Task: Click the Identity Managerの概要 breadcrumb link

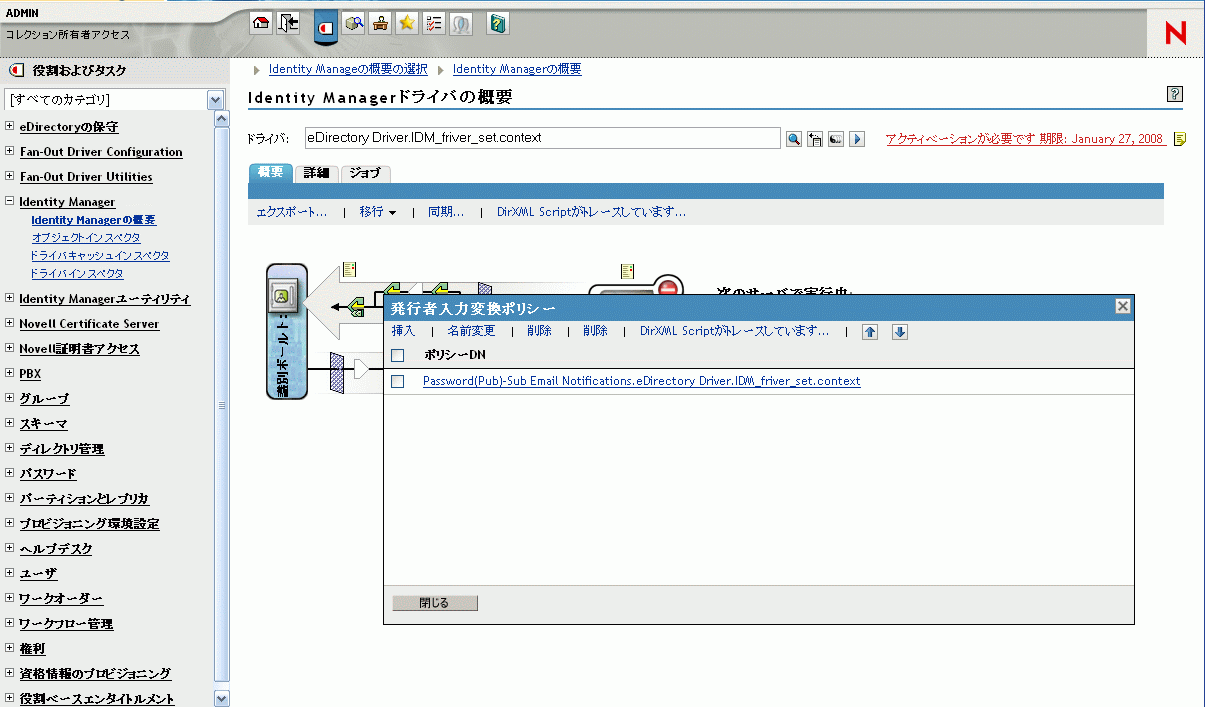Action: (x=517, y=69)
